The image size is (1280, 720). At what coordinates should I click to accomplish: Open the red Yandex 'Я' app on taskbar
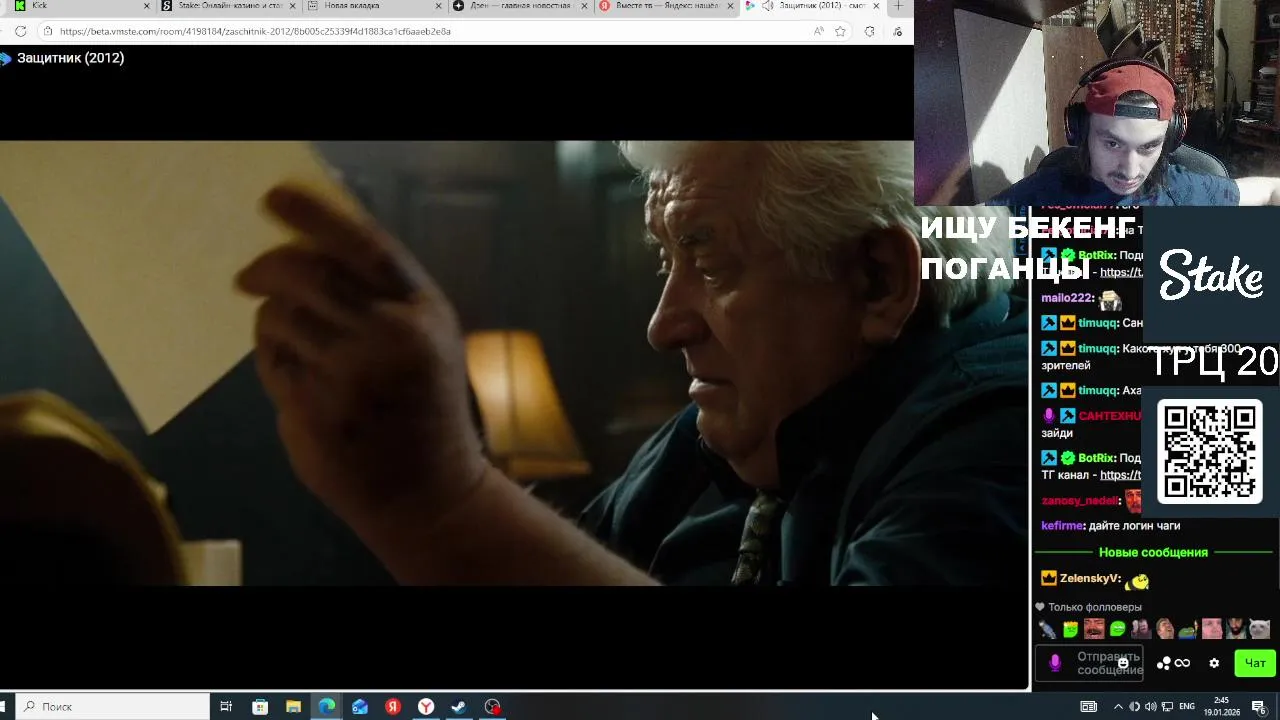tap(393, 706)
